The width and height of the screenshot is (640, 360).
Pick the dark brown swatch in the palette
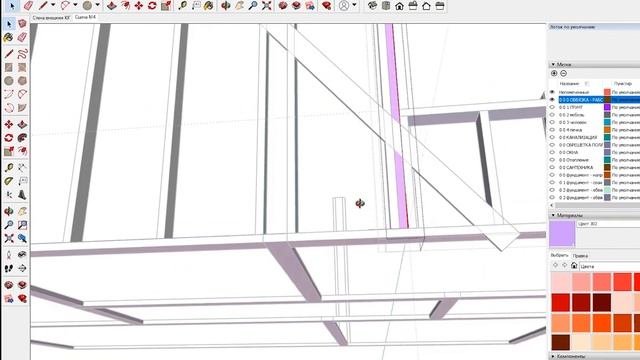(x=561, y=342)
